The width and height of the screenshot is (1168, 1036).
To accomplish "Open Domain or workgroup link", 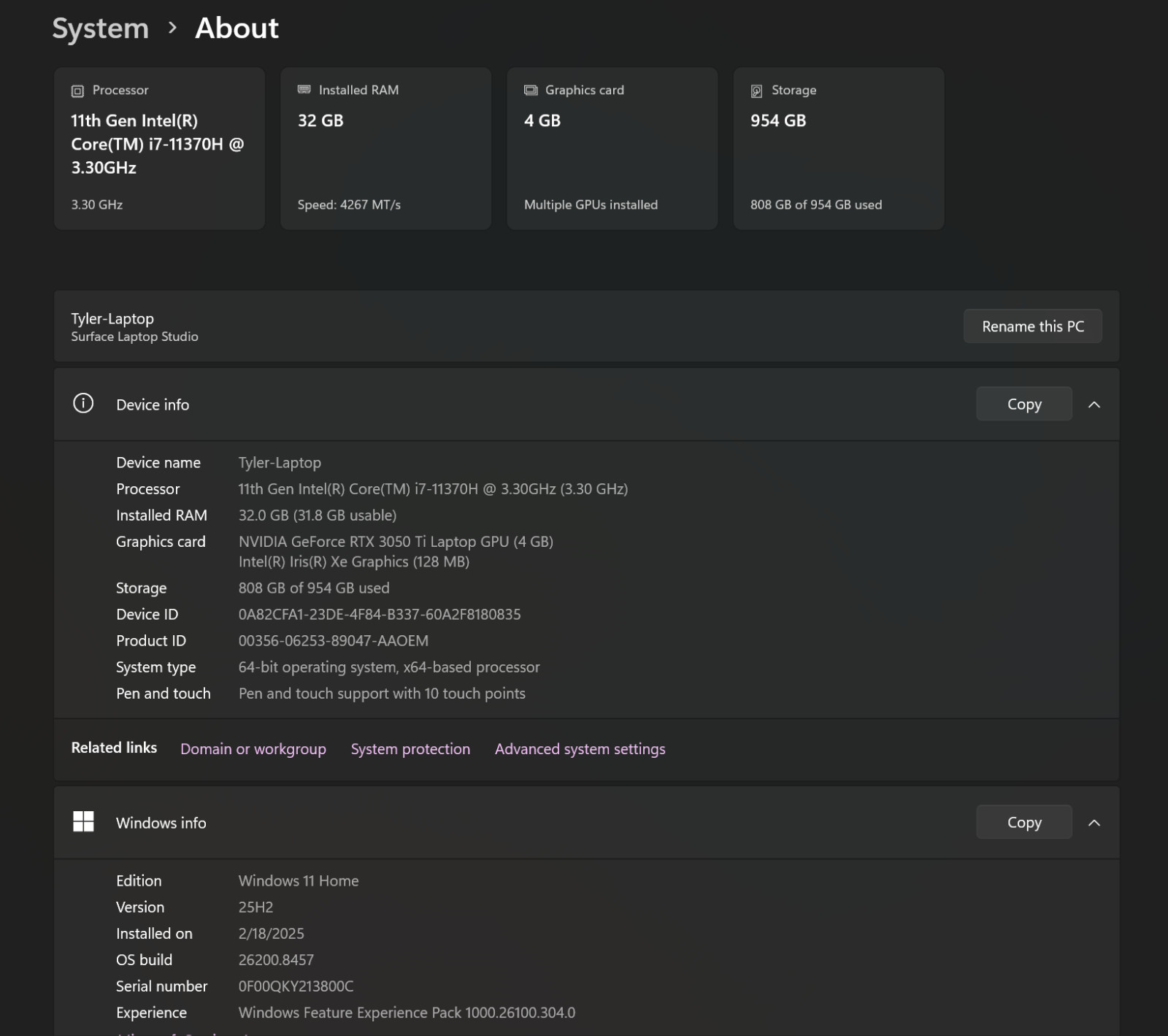I will point(253,749).
